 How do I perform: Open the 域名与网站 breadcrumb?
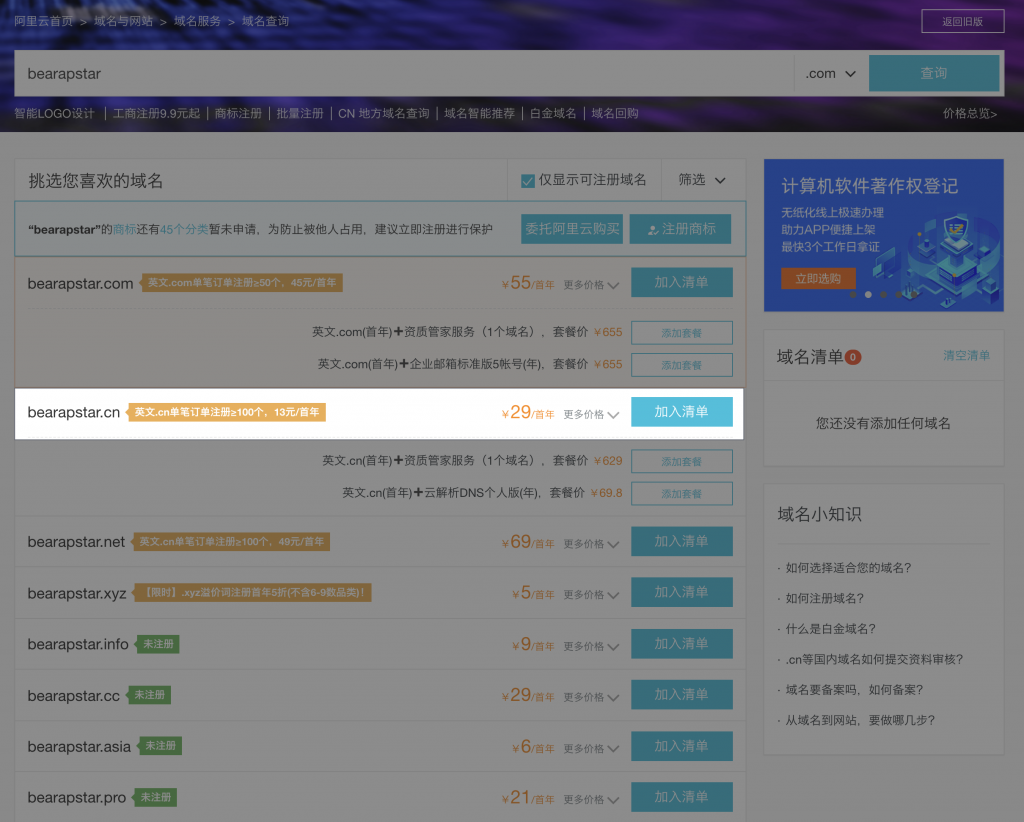point(123,21)
